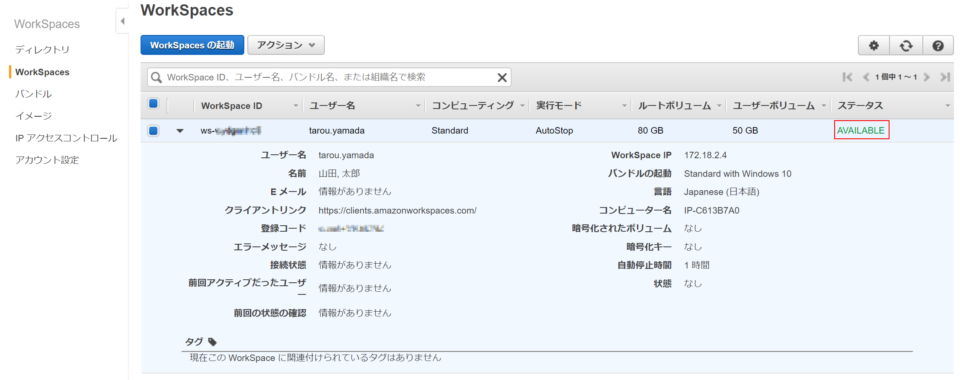Go to first page of results
The height and width of the screenshot is (380, 960).
point(848,77)
